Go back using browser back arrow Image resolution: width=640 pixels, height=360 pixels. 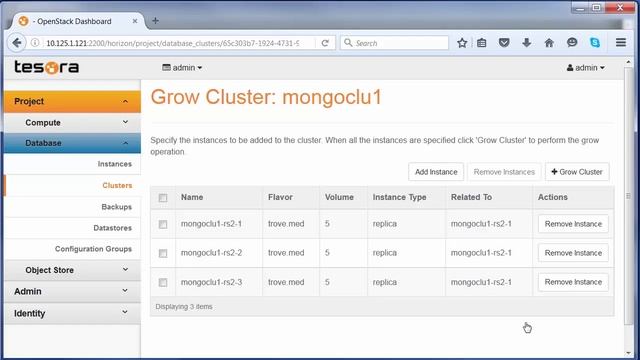coord(17,43)
